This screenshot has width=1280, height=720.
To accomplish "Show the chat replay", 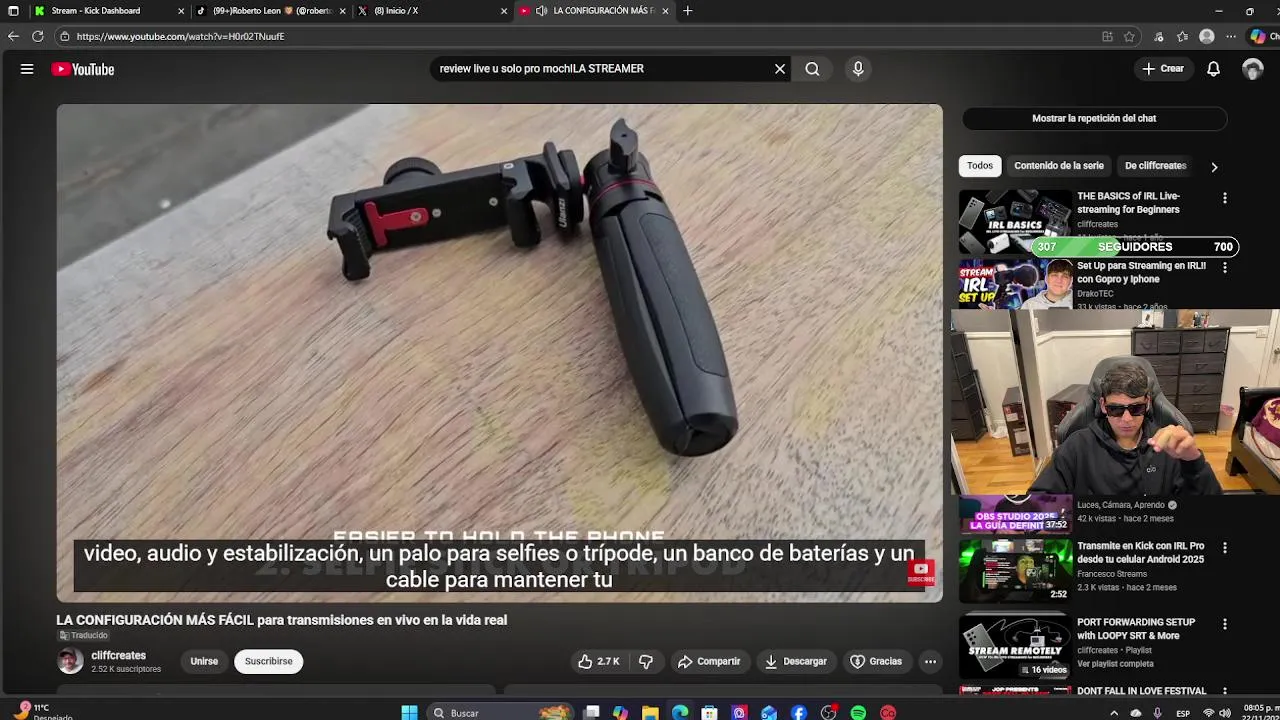I will pyautogui.click(x=1094, y=118).
